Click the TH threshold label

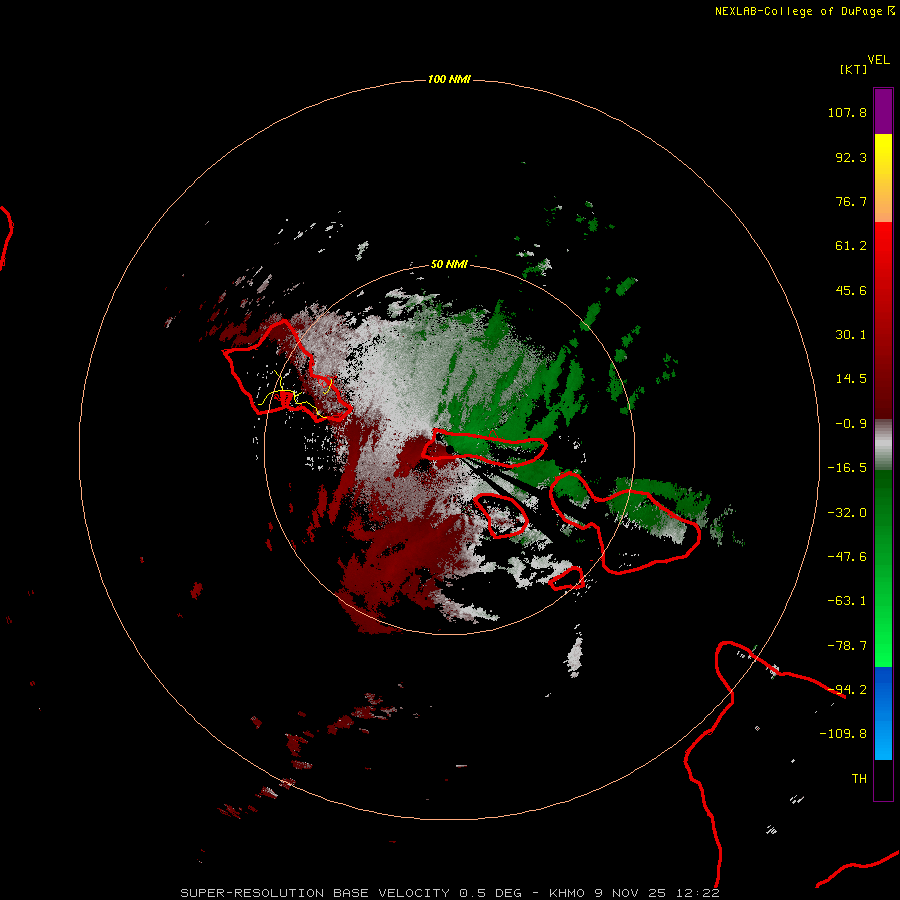(x=859, y=779)
